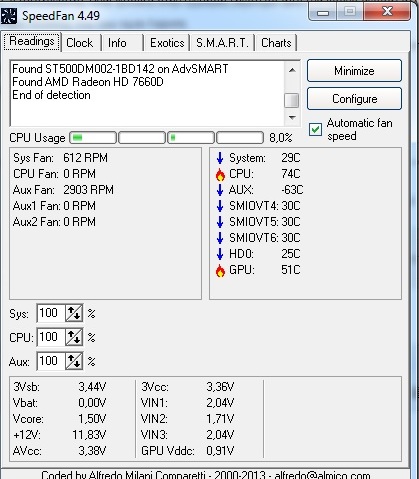Click the GPU Vddc 0,91V reading

(x=188, y=451)
